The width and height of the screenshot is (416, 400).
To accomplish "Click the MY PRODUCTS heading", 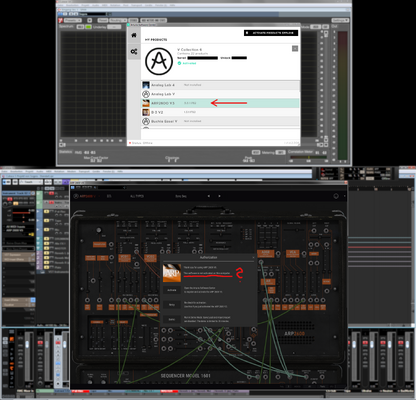I will (x=156, y=40).
